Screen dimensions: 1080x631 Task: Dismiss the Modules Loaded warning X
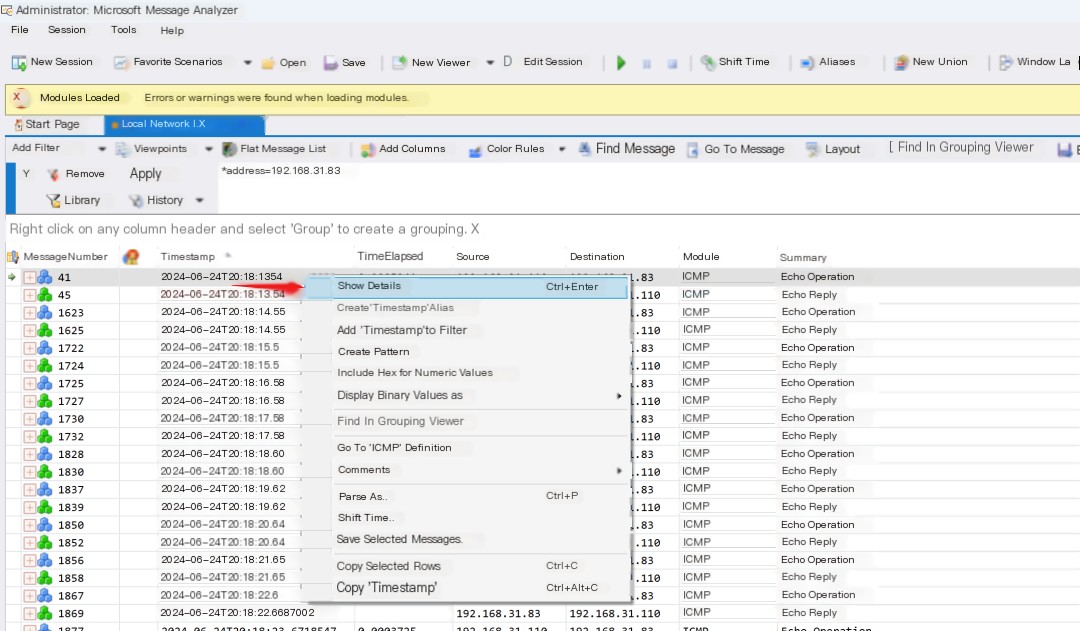pyautogui.click(x=17, y=97)
